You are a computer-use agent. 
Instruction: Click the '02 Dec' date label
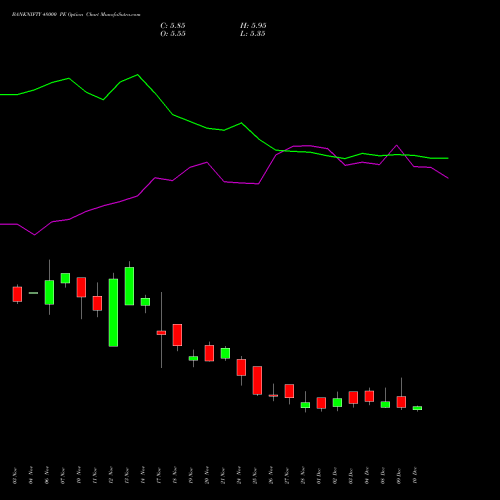click(335, 475)
